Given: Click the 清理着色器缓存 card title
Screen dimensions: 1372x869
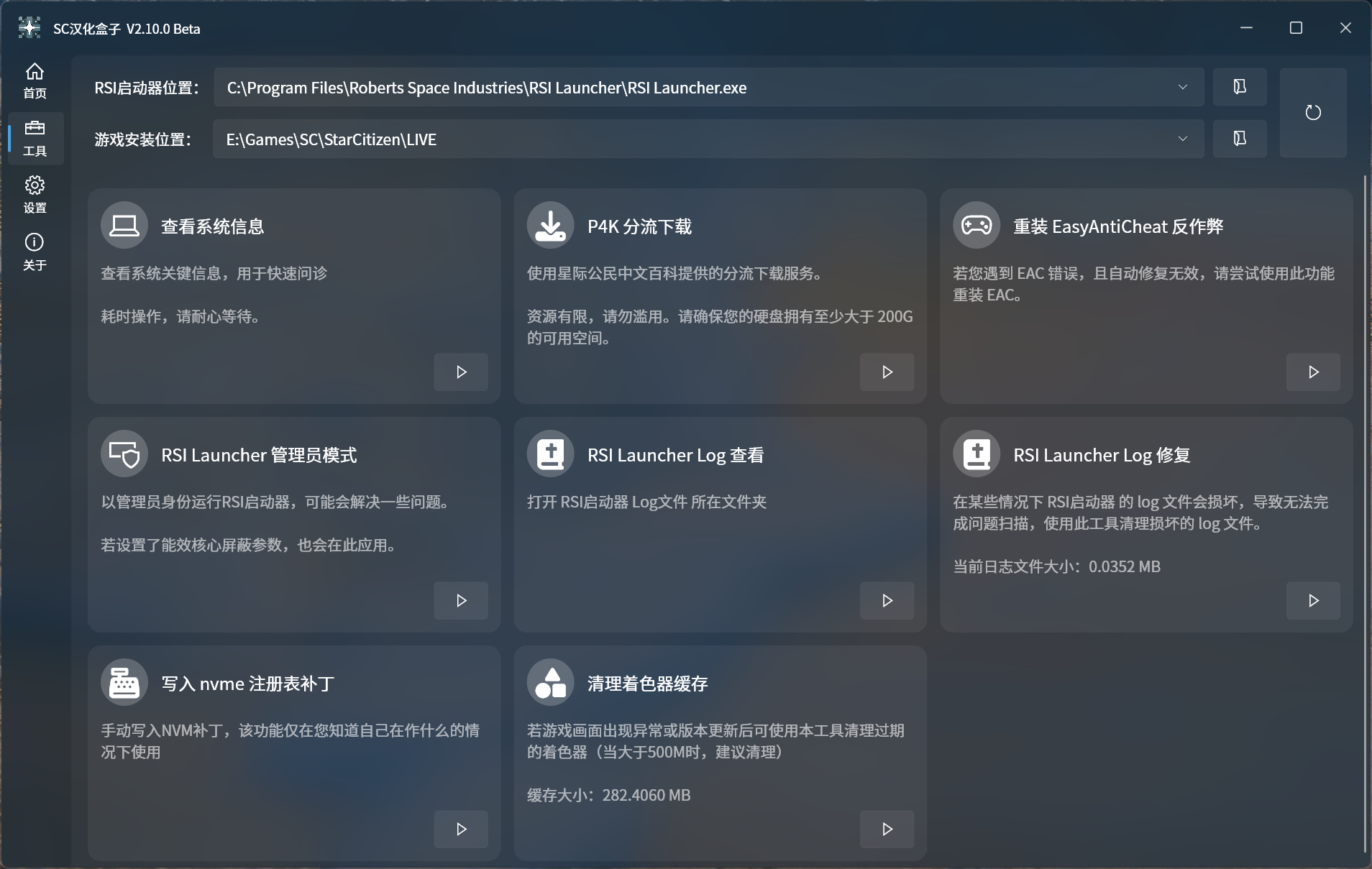Looking at the screenshot, I should point(648,684).
